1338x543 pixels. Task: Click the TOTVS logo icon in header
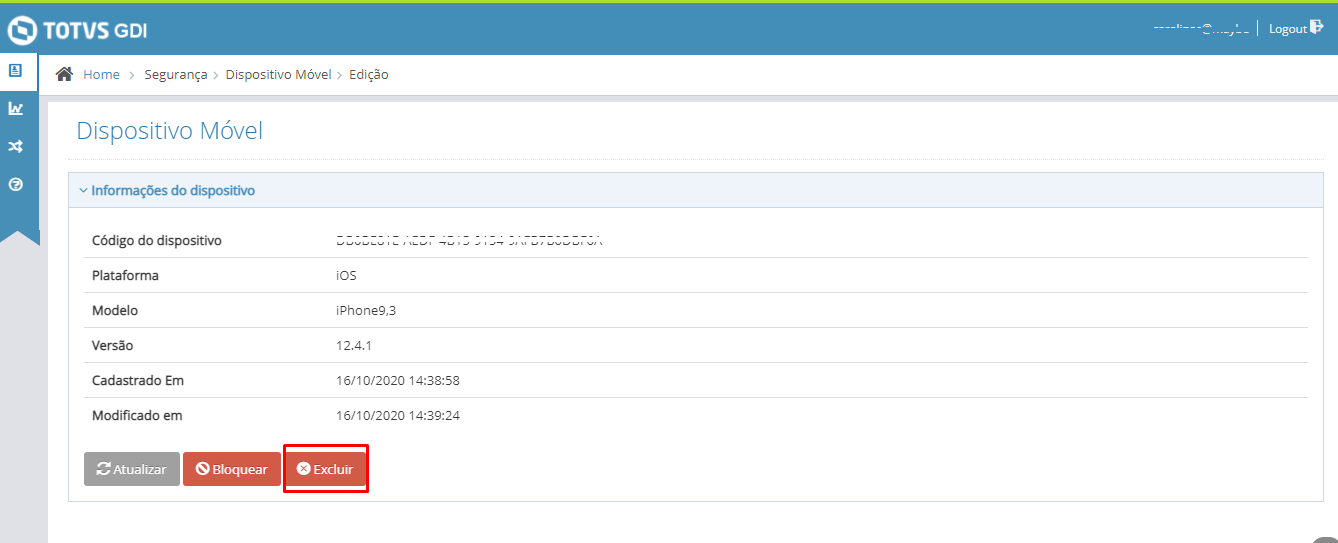coord(22,30)
